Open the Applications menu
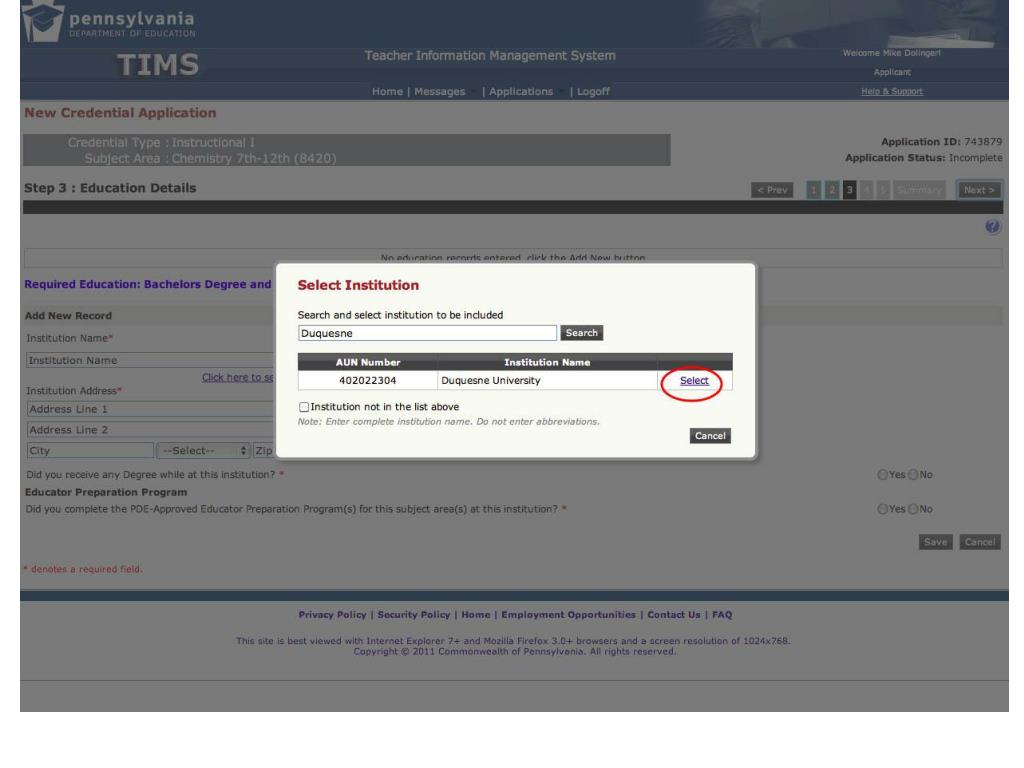The height and width of the screenshot is (768, 1024). tap(520, 91)
